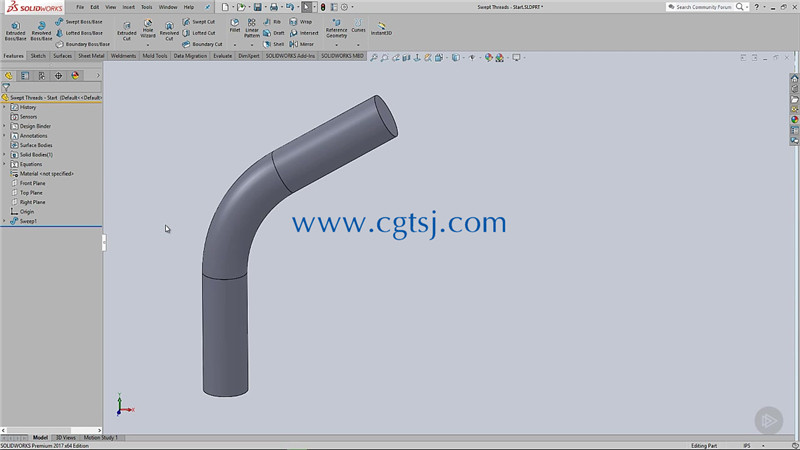This screenshot has height=450, width=800.
Task: Click the Search Community Forum field
Action: 703,7
